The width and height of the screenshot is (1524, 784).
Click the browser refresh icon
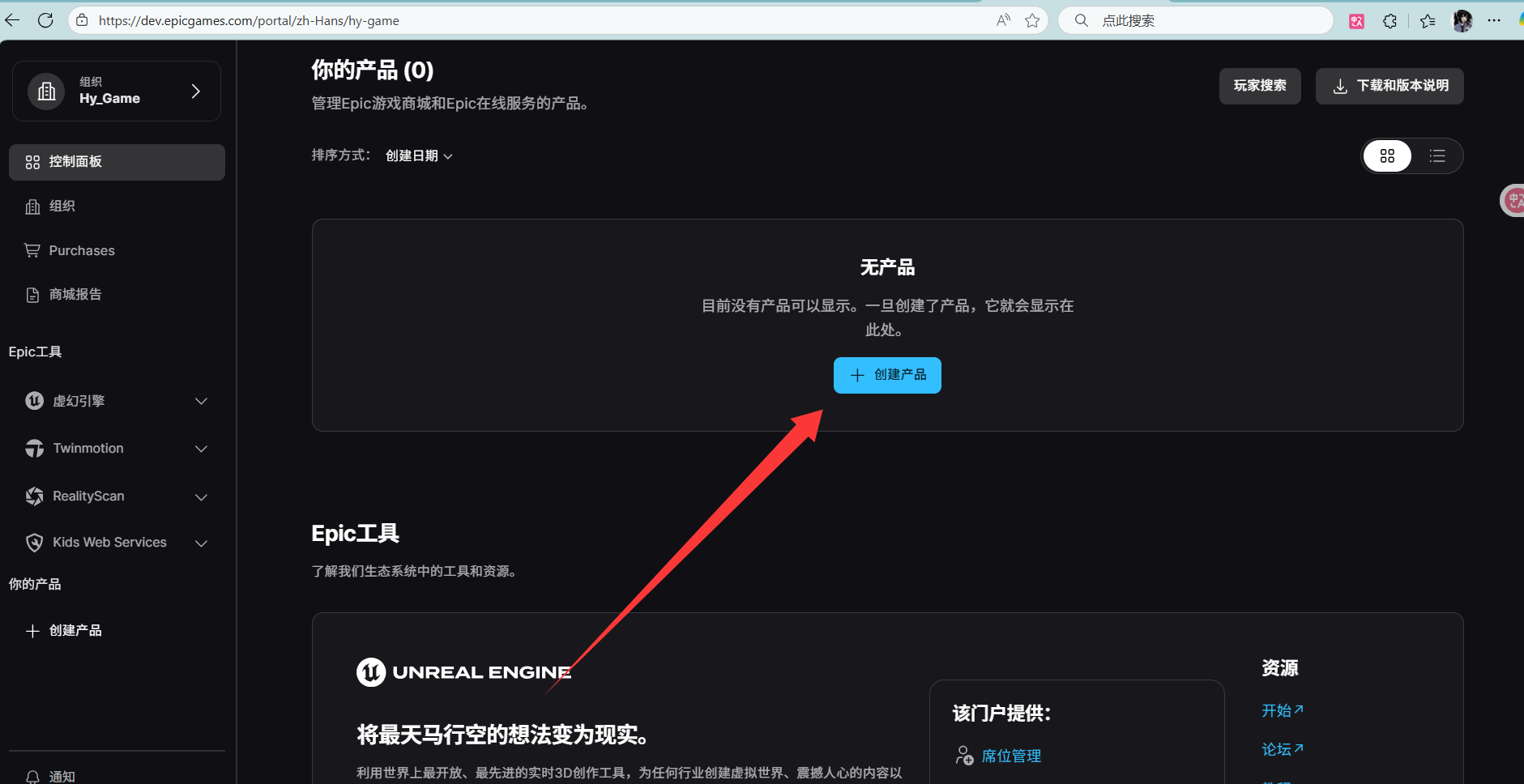tap(45, 20)
